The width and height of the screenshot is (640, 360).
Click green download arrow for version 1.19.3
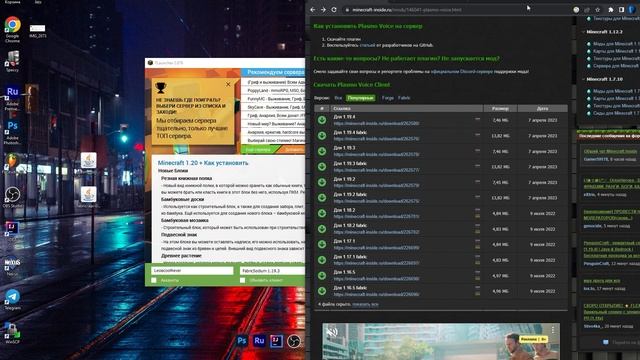[x=322, y=151]
